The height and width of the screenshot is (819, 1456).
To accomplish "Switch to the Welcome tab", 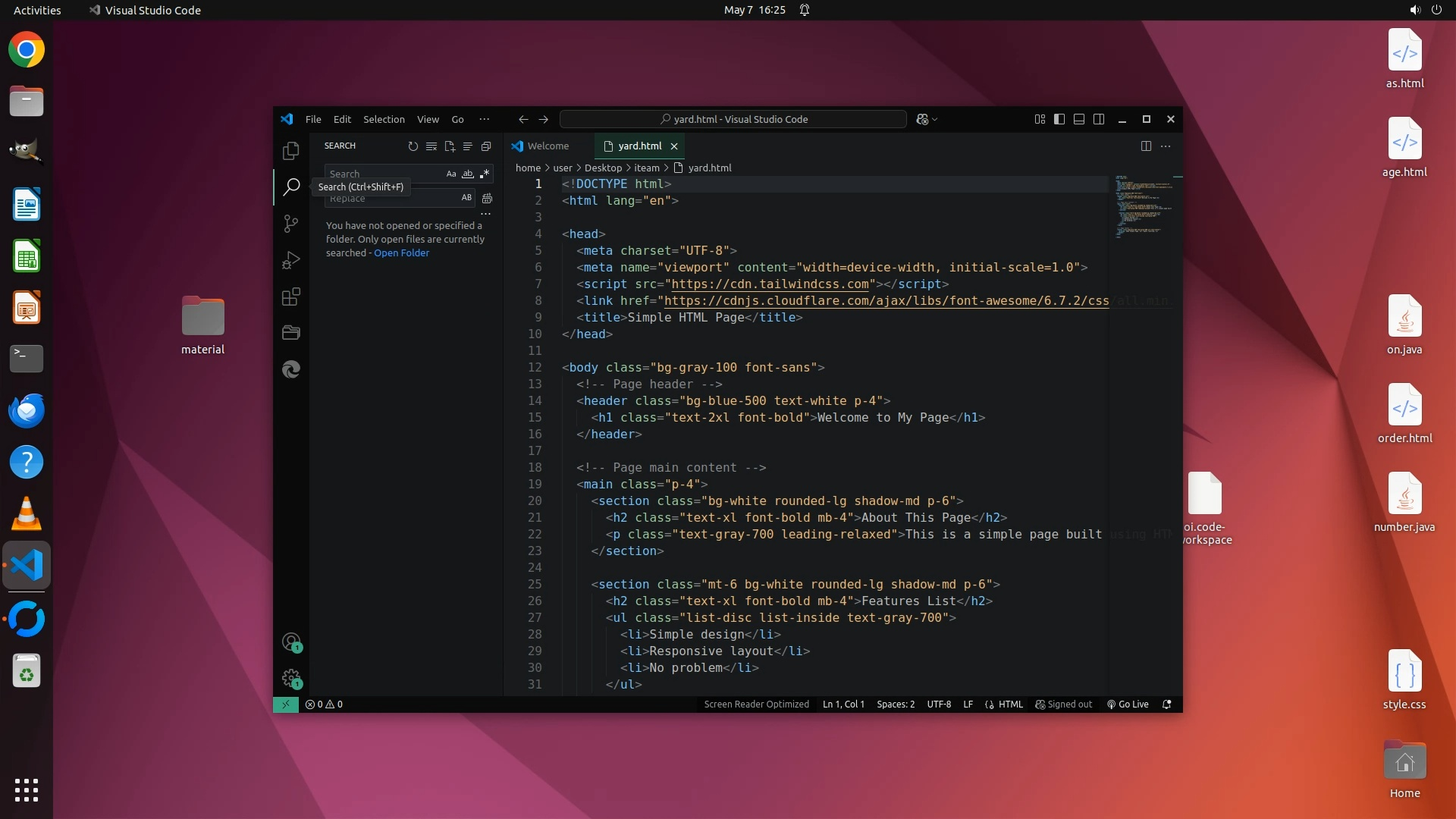I will click(548, 146).
